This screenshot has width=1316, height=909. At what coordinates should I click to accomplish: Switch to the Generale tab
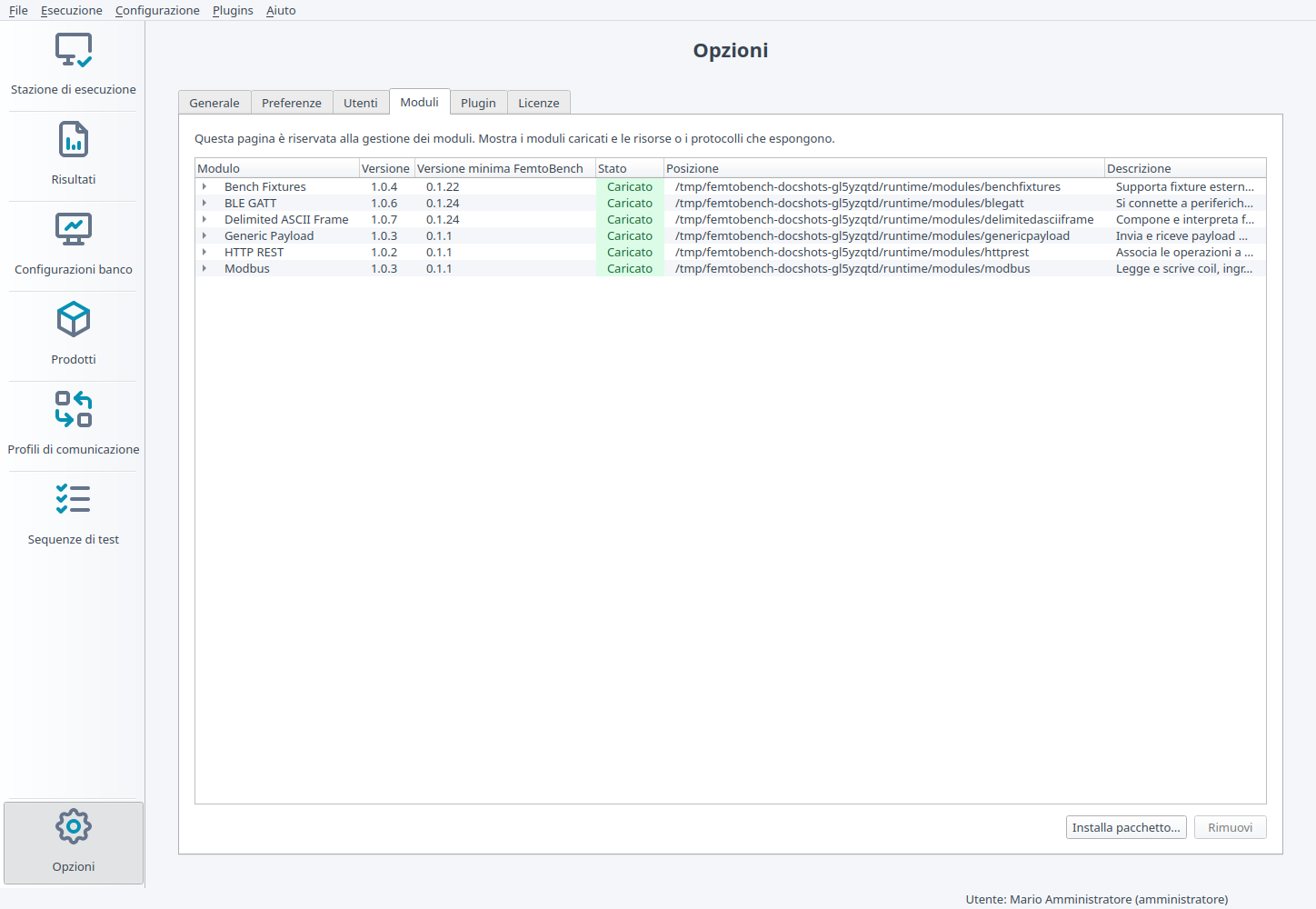tap(214, 103)
